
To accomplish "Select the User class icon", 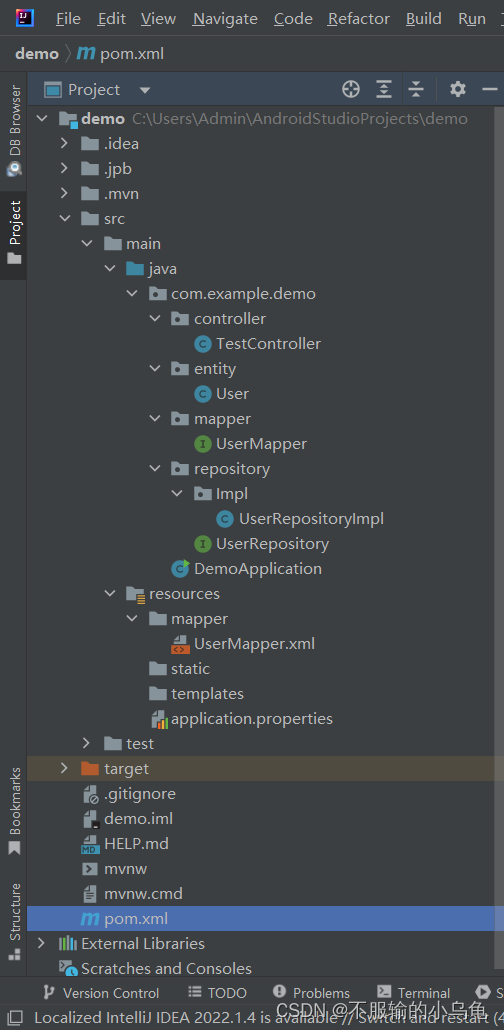I will point(203,393).
